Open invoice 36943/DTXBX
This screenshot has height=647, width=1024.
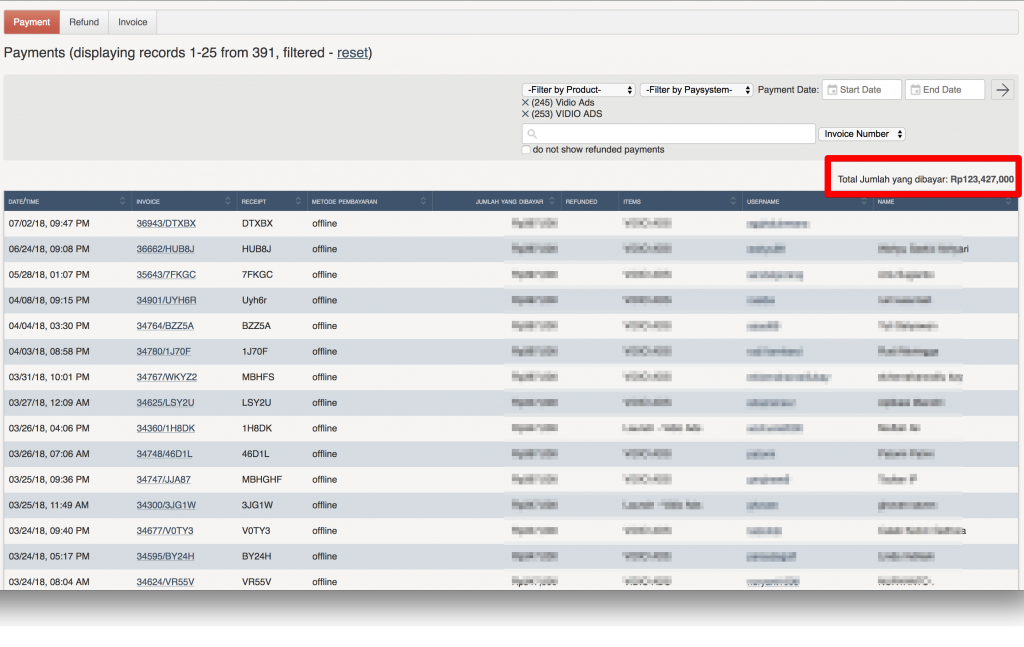click(x=166, y=223)
